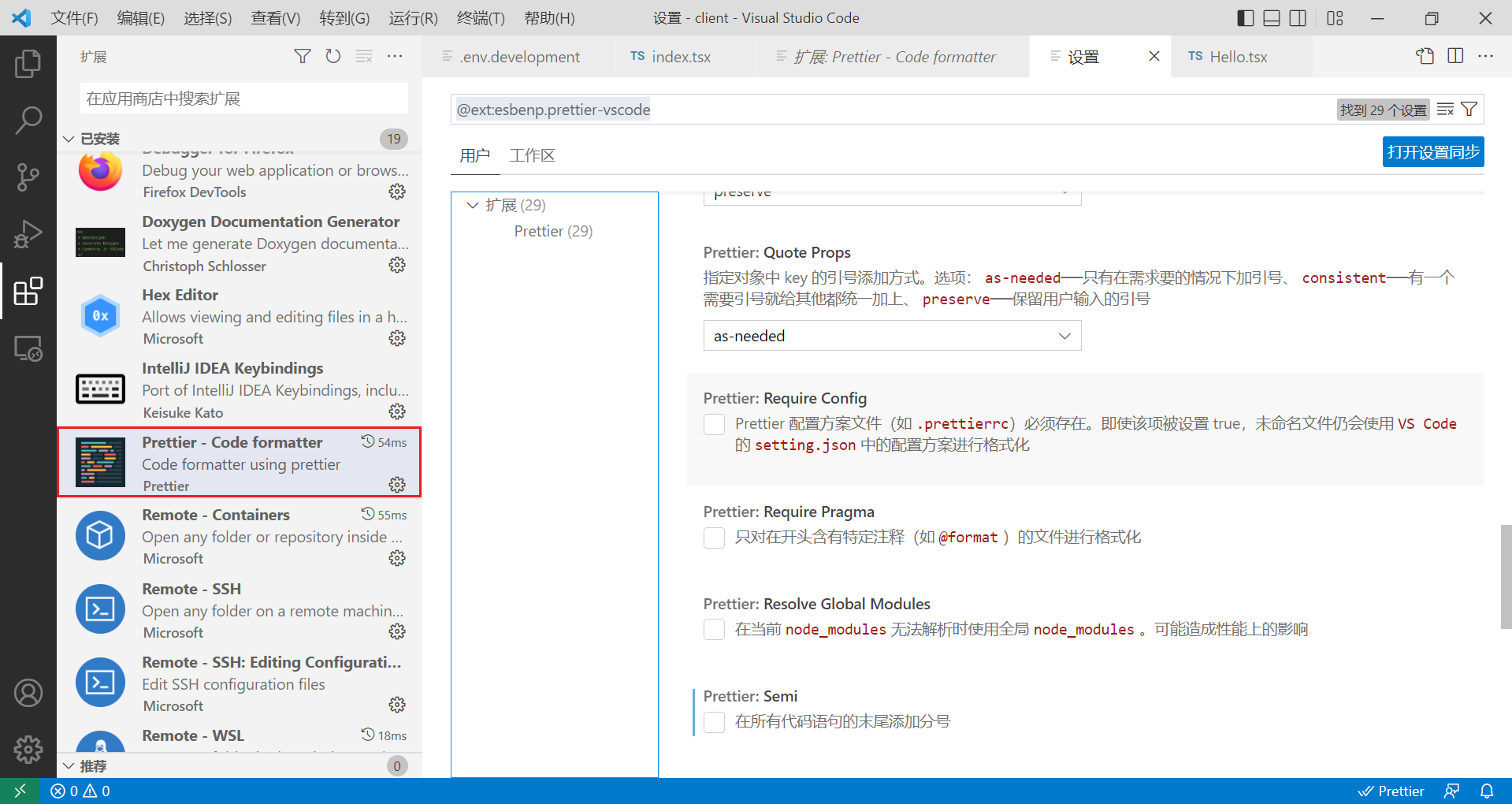Screen dimensions: 1512x804
Task: Collapse the 扩展 (29) settings tree node
Action: 473,205
